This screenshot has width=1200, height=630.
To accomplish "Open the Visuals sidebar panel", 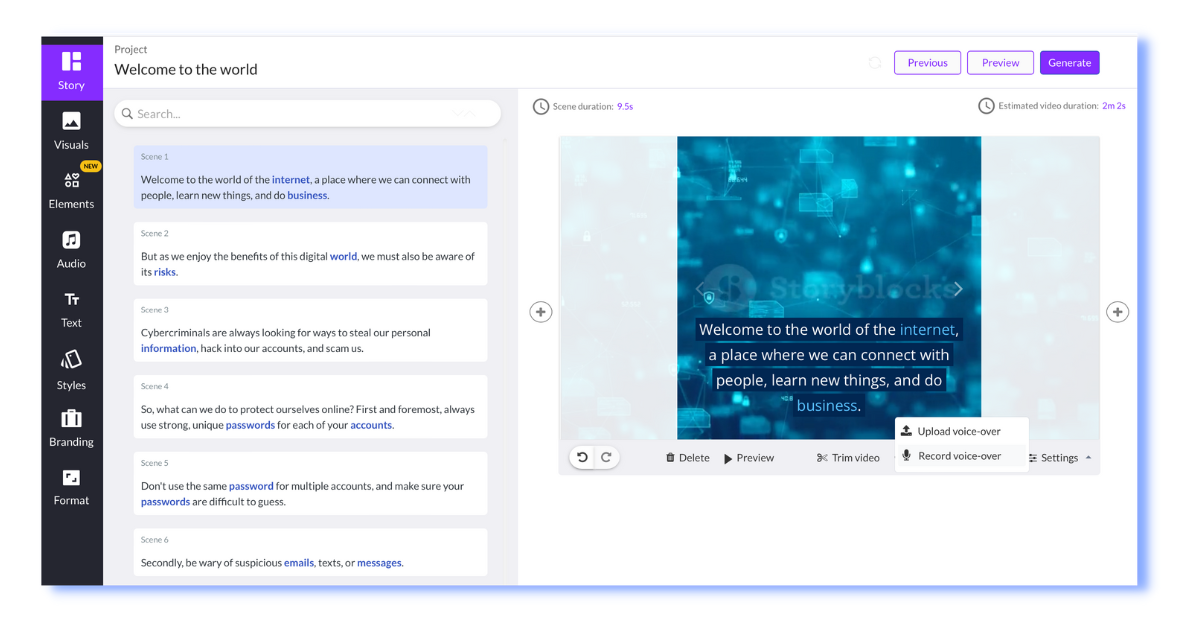I will coord(71,131).
